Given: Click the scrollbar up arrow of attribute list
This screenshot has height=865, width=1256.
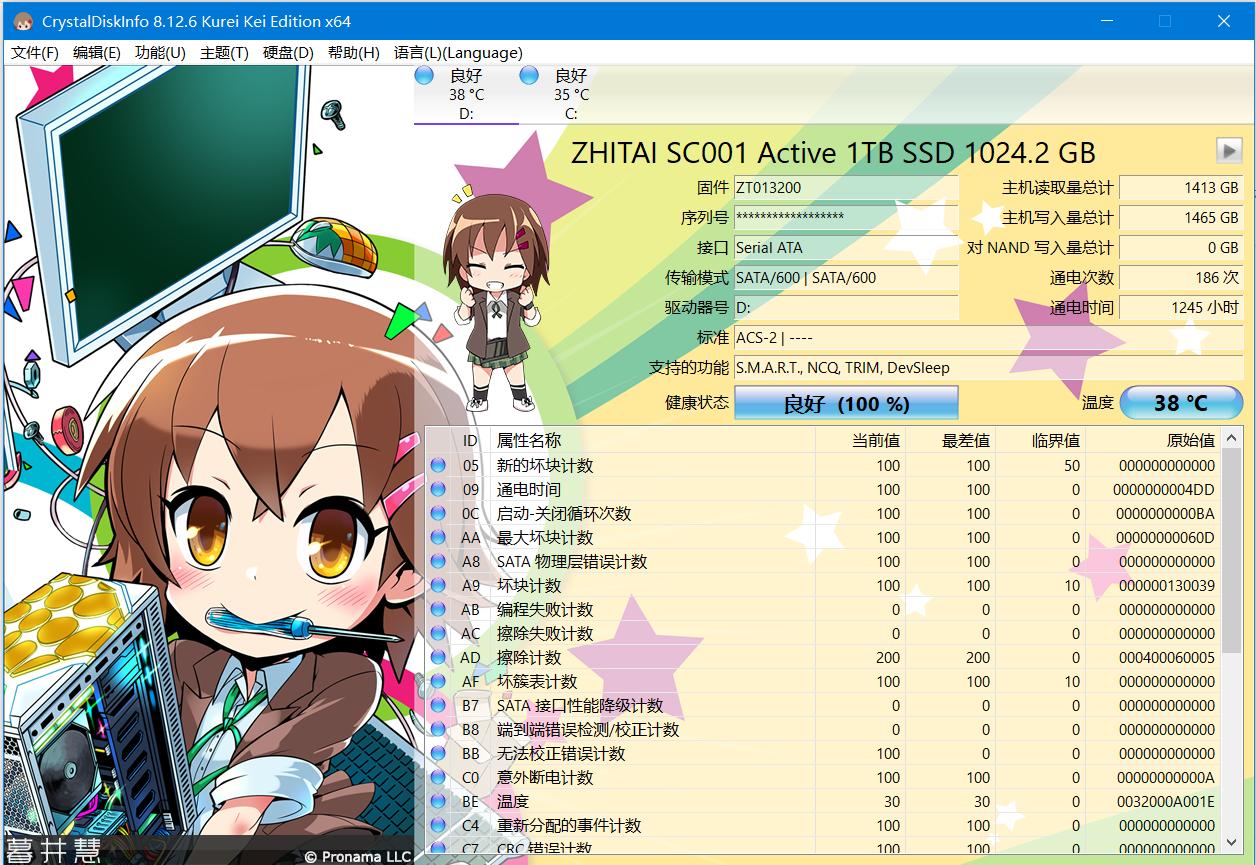Looking at the screenshot, I should (1232, 437).
